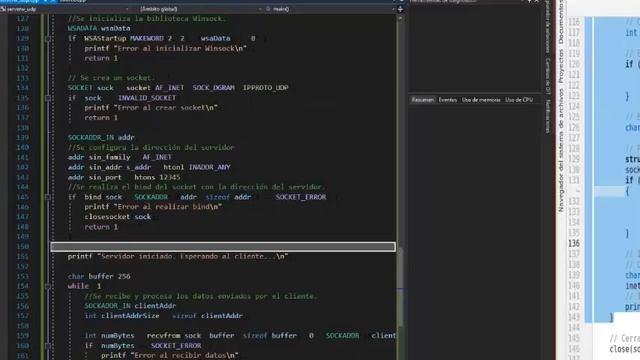Open the Uso de memoria tab
The image size is (640, 360).
point(481,100)
